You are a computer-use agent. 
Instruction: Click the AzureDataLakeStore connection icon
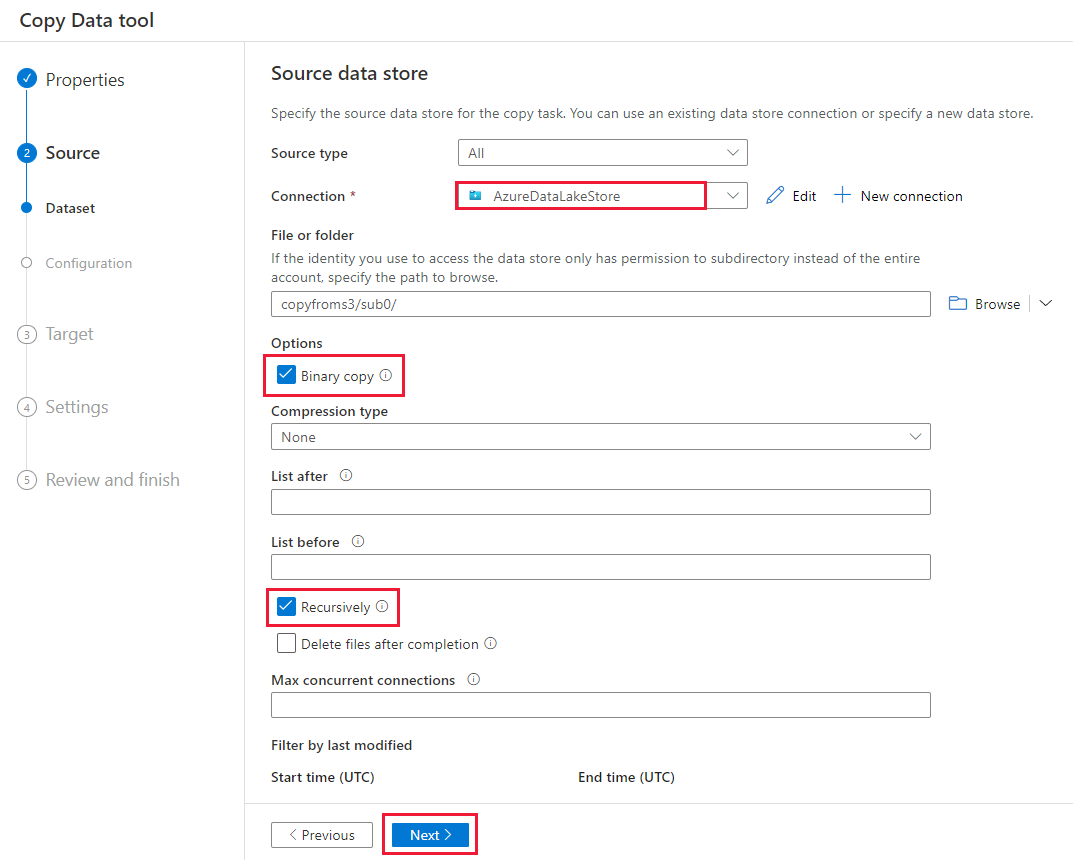[x=475, y=196]
